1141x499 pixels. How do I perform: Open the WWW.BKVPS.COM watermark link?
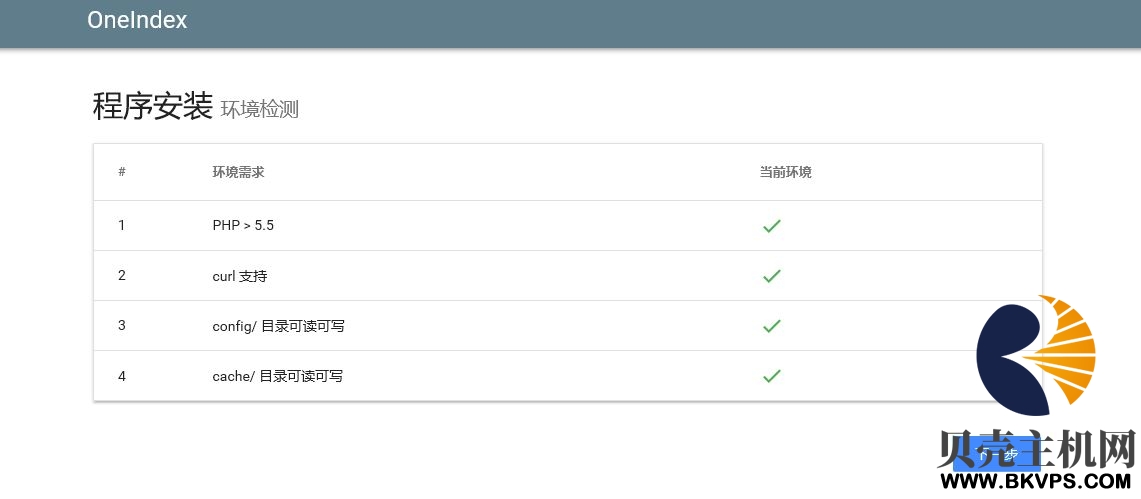point(1035,481)
